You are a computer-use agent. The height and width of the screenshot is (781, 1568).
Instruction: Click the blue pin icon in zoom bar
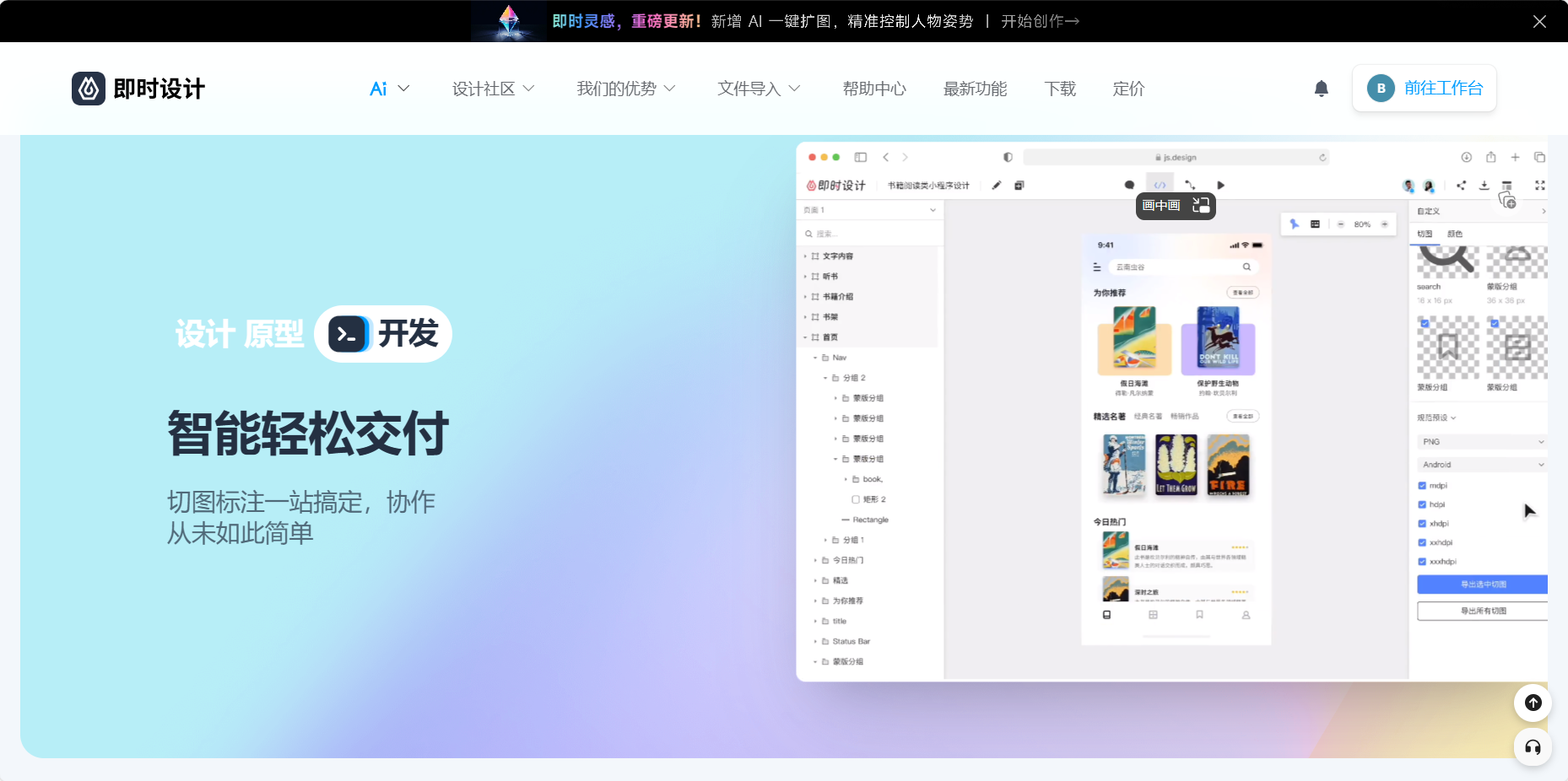pos(1295,224)
